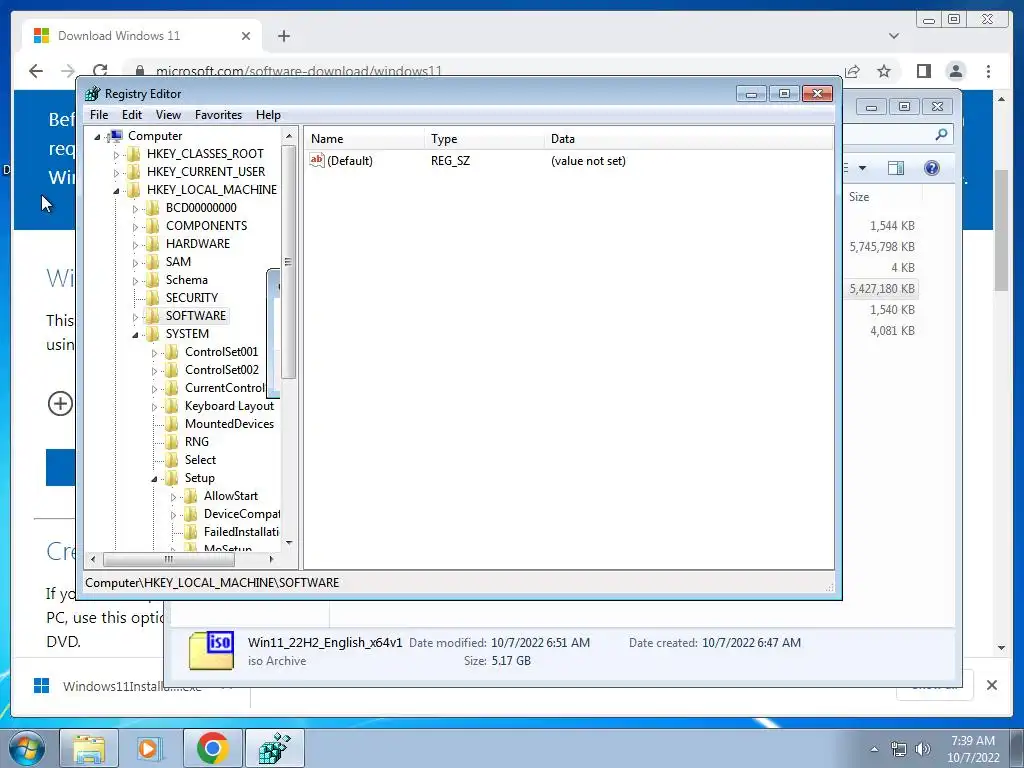The width and height of the screenshot is (1024, 768).
Task: Click the (value not set) data cell
Action: [588, 161]
